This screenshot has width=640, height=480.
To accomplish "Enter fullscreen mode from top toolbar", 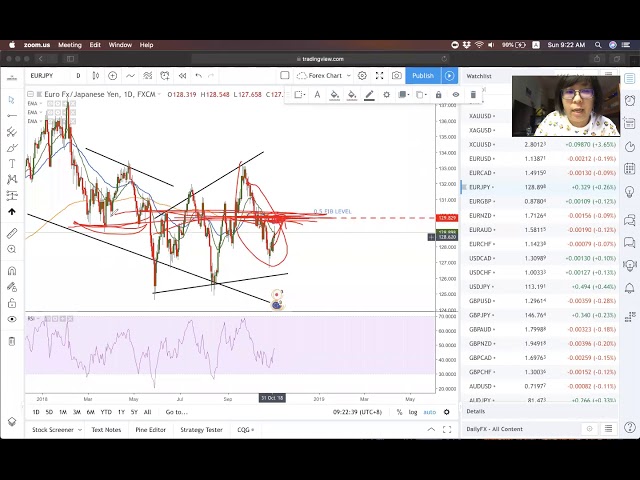I will tap(379, 76).
